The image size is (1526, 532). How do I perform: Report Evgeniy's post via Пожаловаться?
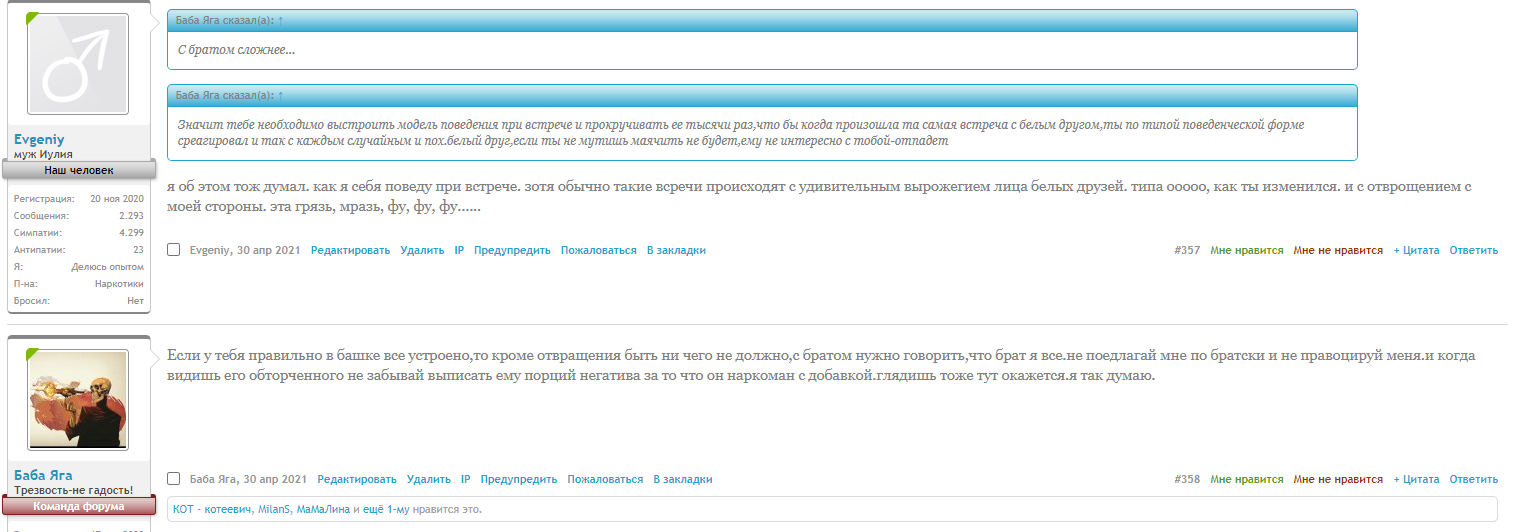click(x=598, y=250)
